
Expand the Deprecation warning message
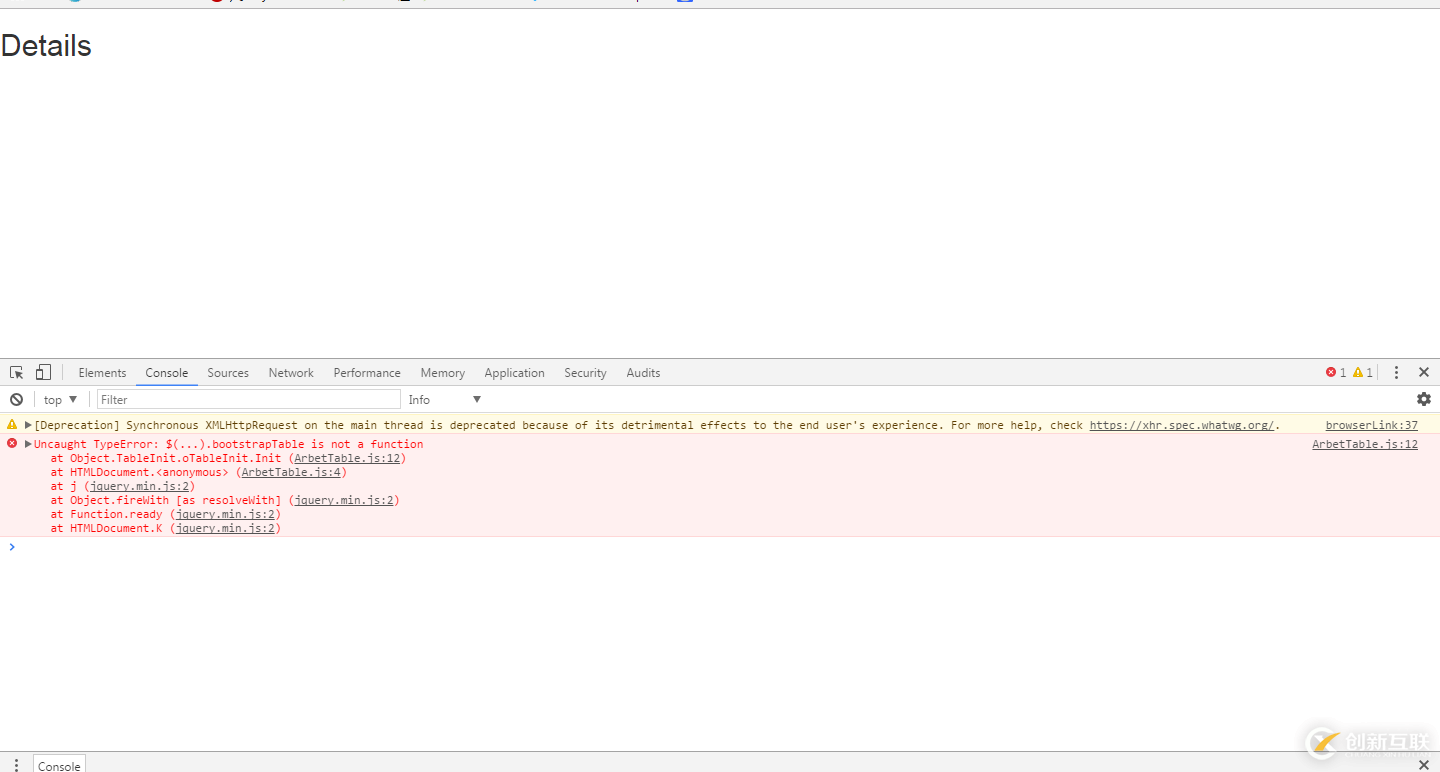click(x=28, y=425)
